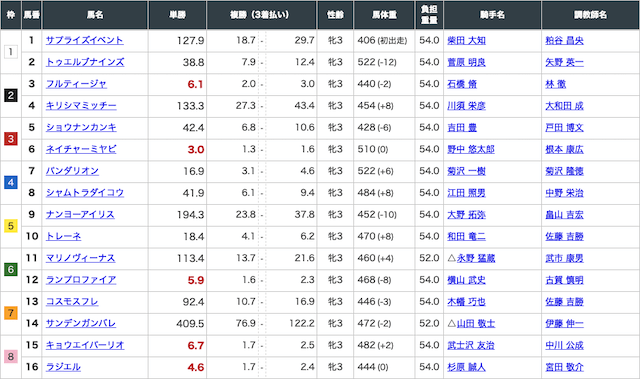Open trainer link 戸田 博文

click(x=564, y=127)
